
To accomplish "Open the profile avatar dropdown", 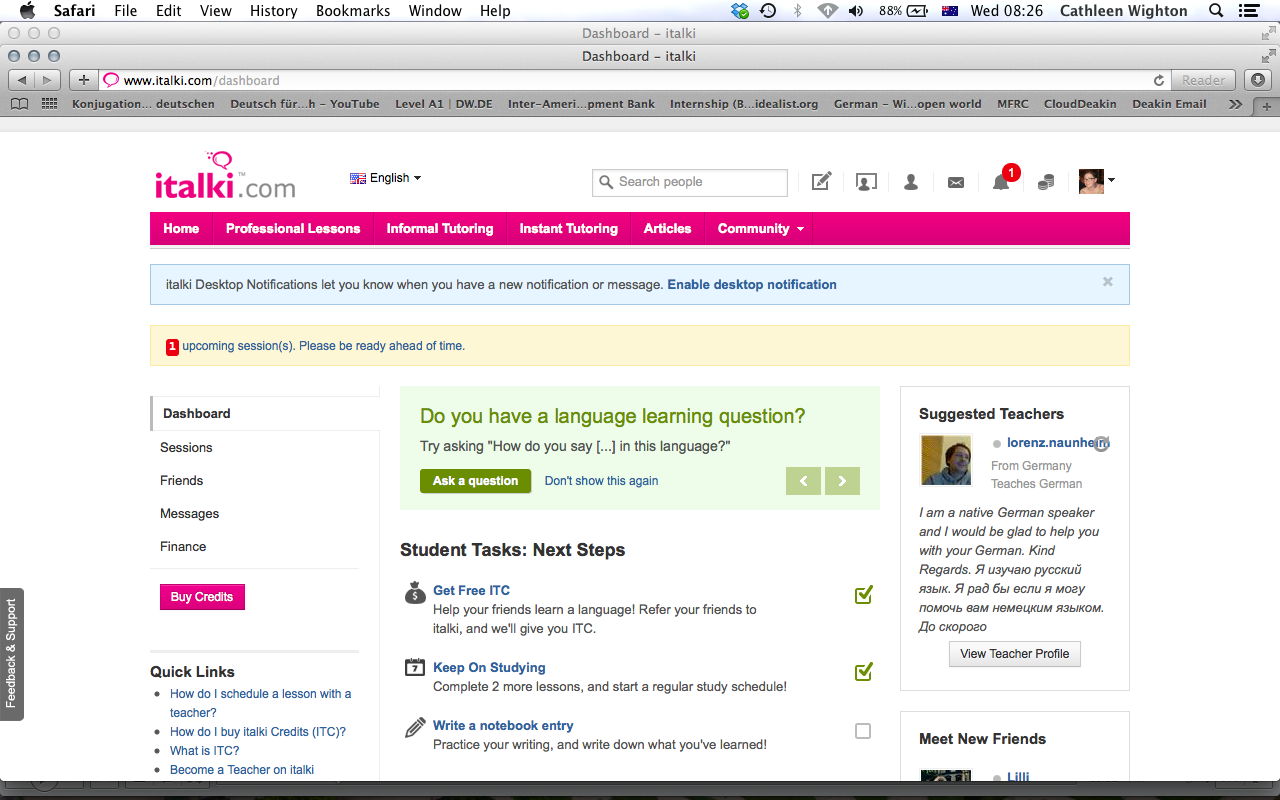I will point(1097,181).
